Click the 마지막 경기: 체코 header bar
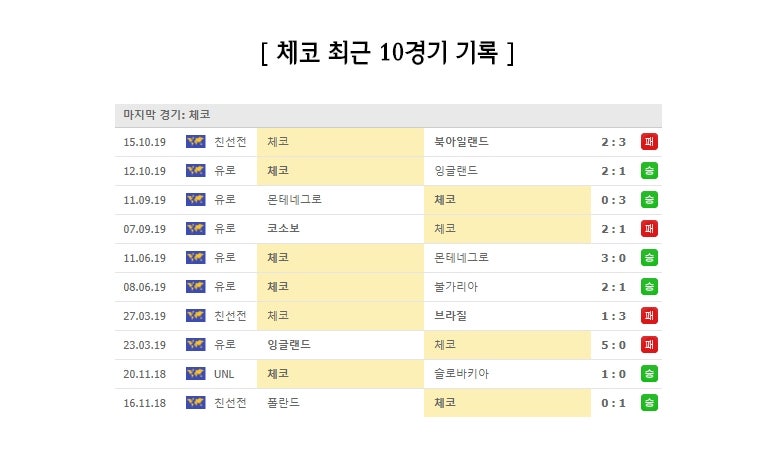This screenshot has height=452, width=769. click(x=387, y=115)
